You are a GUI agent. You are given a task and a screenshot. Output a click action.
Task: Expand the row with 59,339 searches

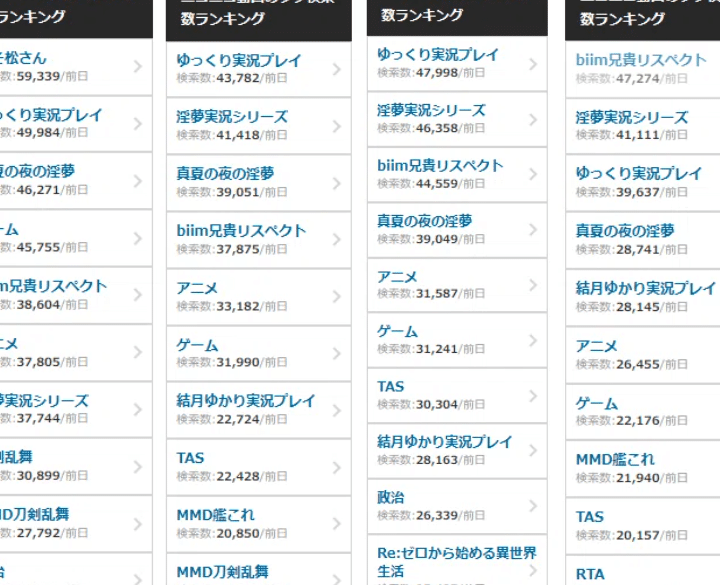click(x=137, y=67)
